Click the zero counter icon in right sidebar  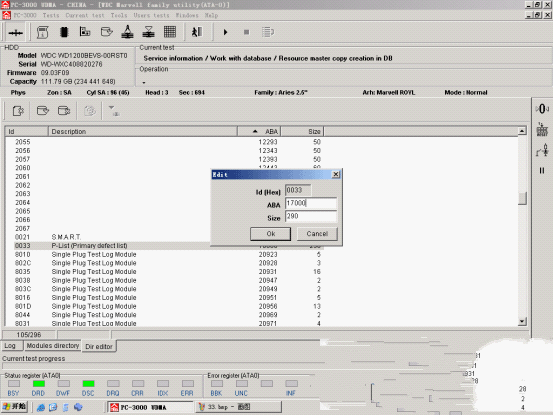pos(542,109)
